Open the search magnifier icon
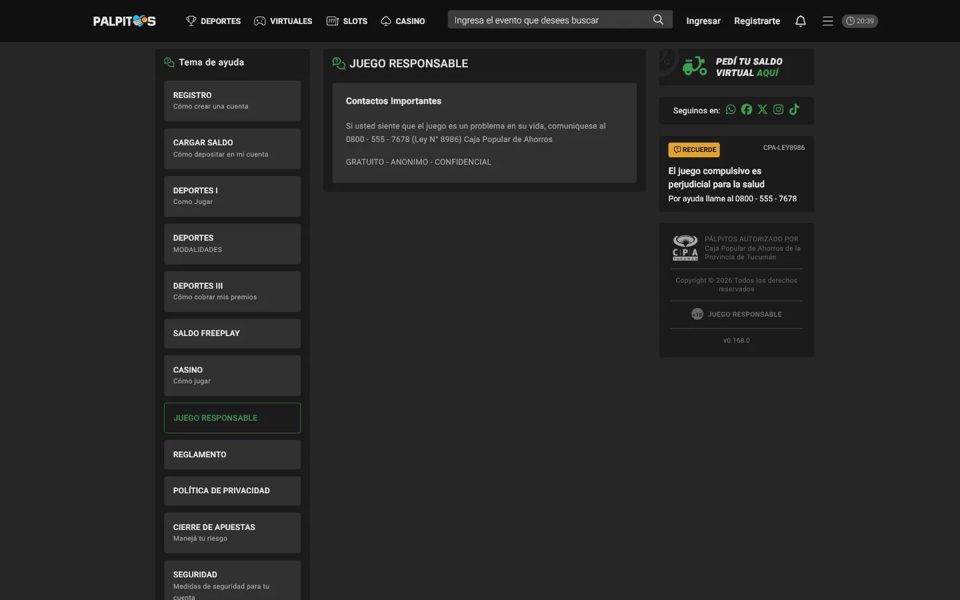 [x=658, y=20]
